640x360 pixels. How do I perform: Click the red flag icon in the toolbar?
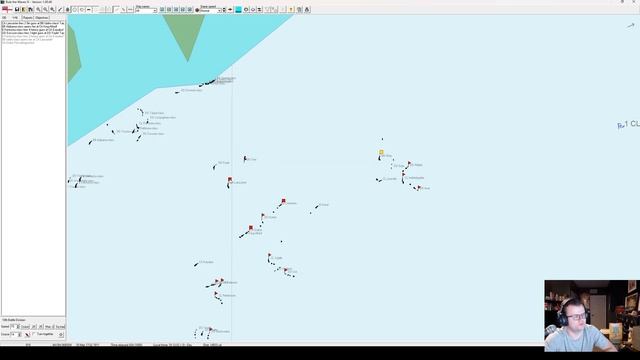[6, 9]
